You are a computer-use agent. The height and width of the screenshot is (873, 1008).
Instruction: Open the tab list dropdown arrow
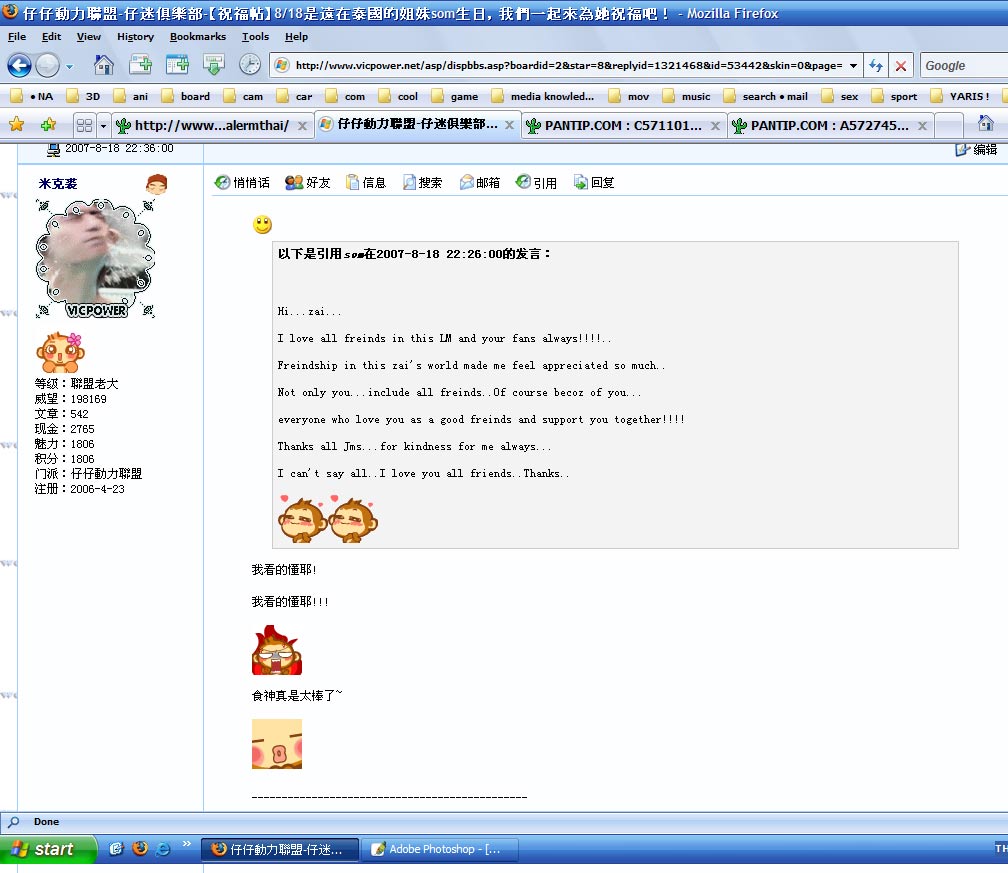click(103, 125)
